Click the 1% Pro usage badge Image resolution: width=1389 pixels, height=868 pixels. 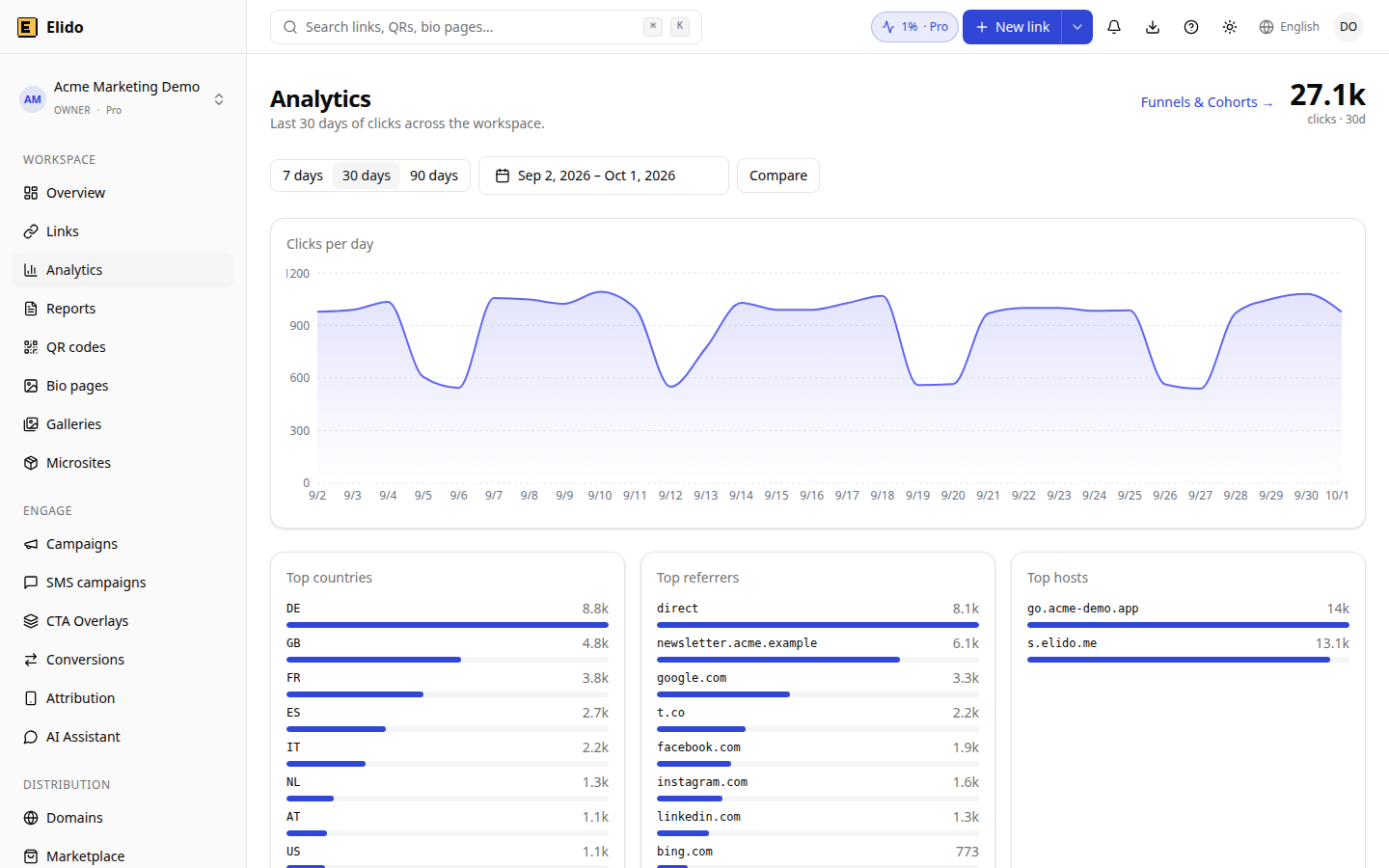[x=914, y=27]
